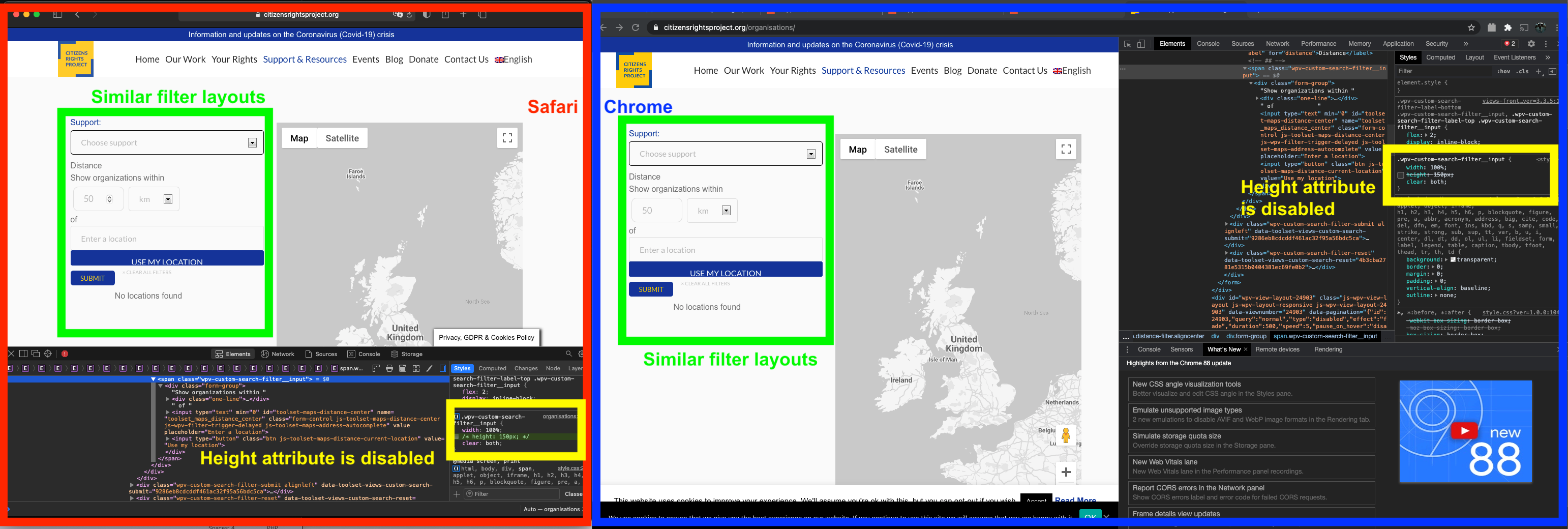This screenshot has height=529, width=1568.
Task: Click SUBMIT button in Safari page
Action: pyautogui.click(x=93, y=278)
